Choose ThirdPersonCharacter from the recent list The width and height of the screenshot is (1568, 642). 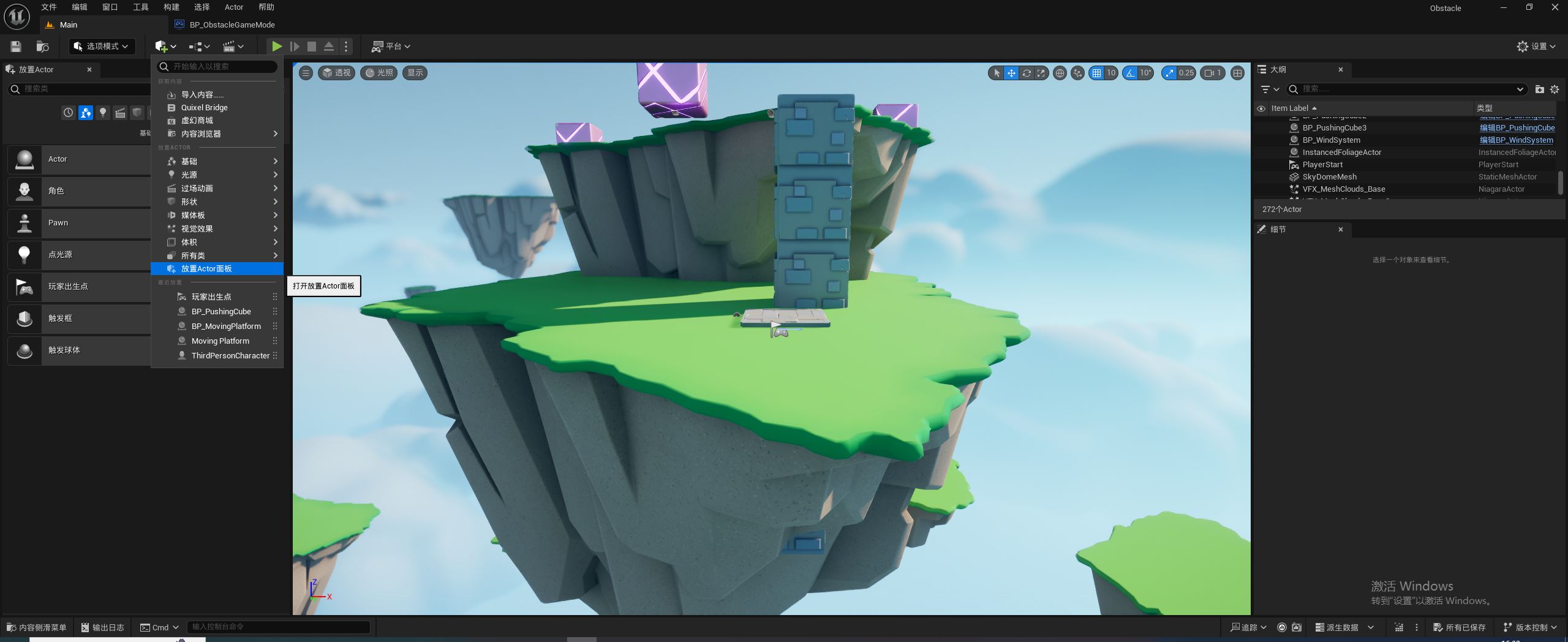pos(217,356)
